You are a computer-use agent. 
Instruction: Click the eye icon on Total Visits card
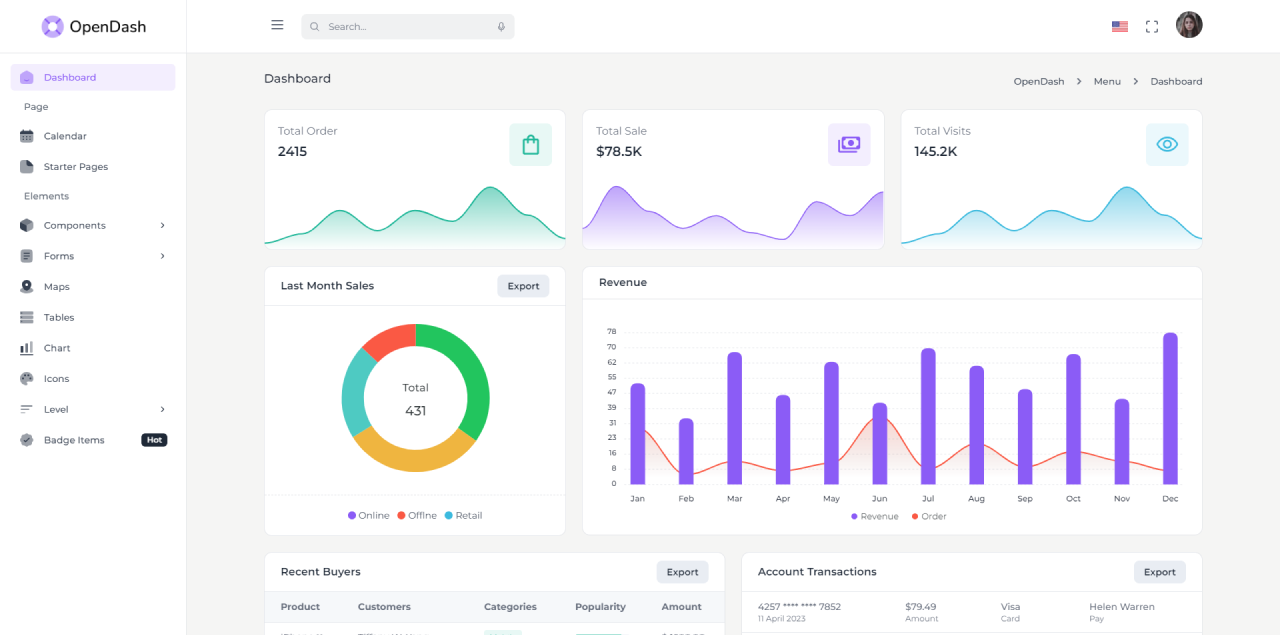click(1166, 144)
